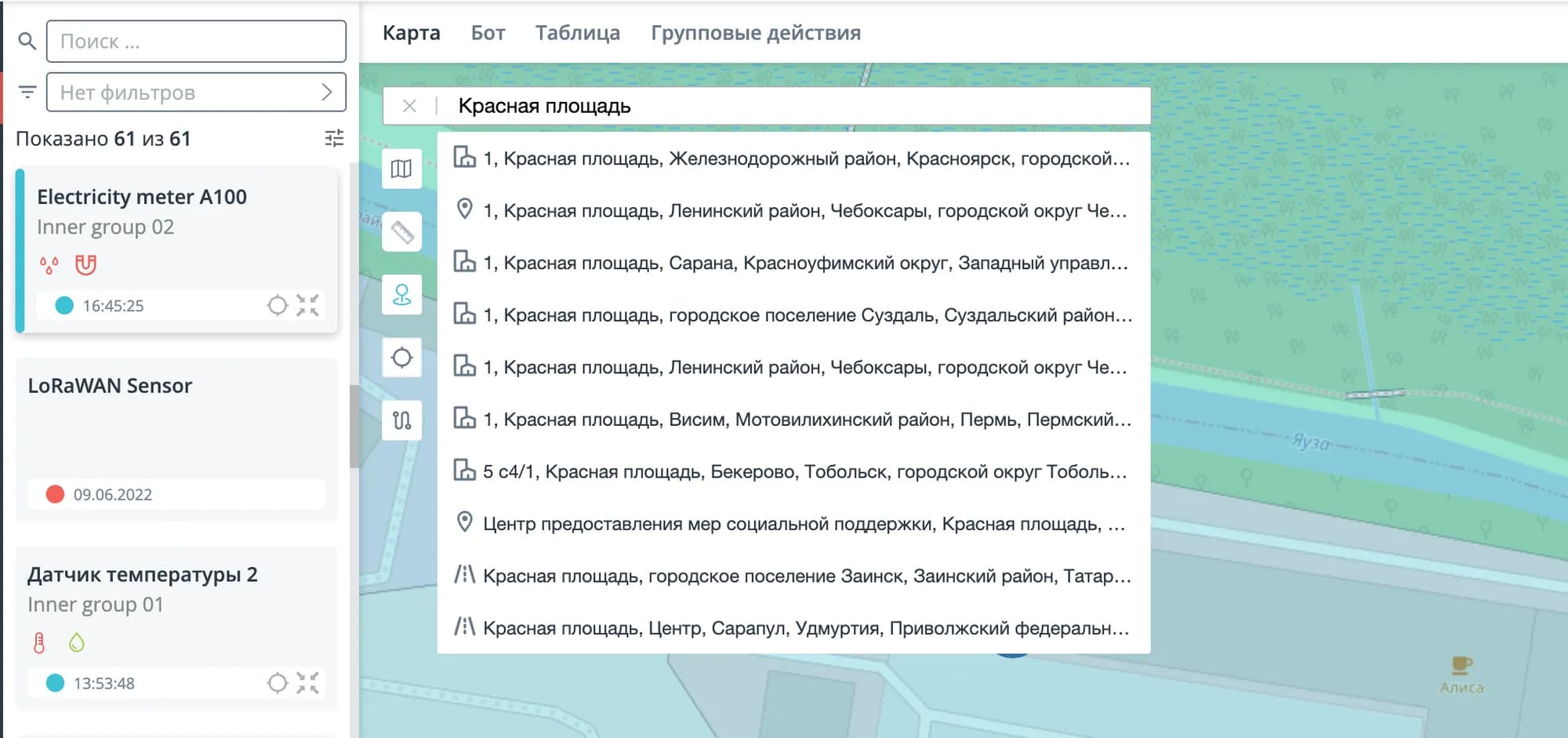Switch to the Таблица tab
The image size is (1568, 738).
[x=577, y=33]
